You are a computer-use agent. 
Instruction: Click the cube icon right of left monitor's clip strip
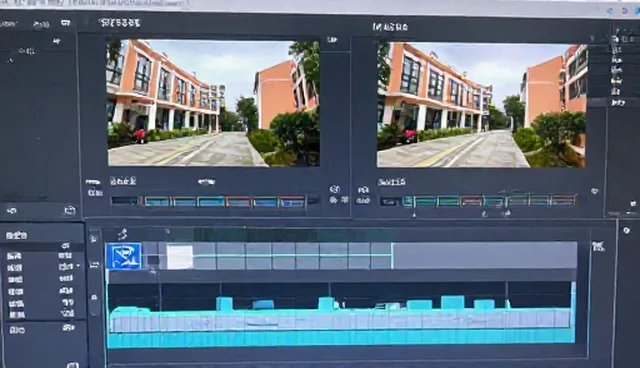pos(334,189)
